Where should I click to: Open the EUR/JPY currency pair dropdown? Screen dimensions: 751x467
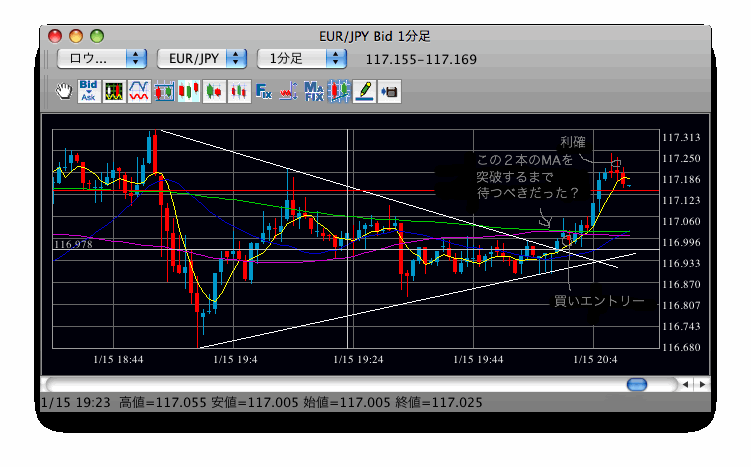tap(202, 59)
